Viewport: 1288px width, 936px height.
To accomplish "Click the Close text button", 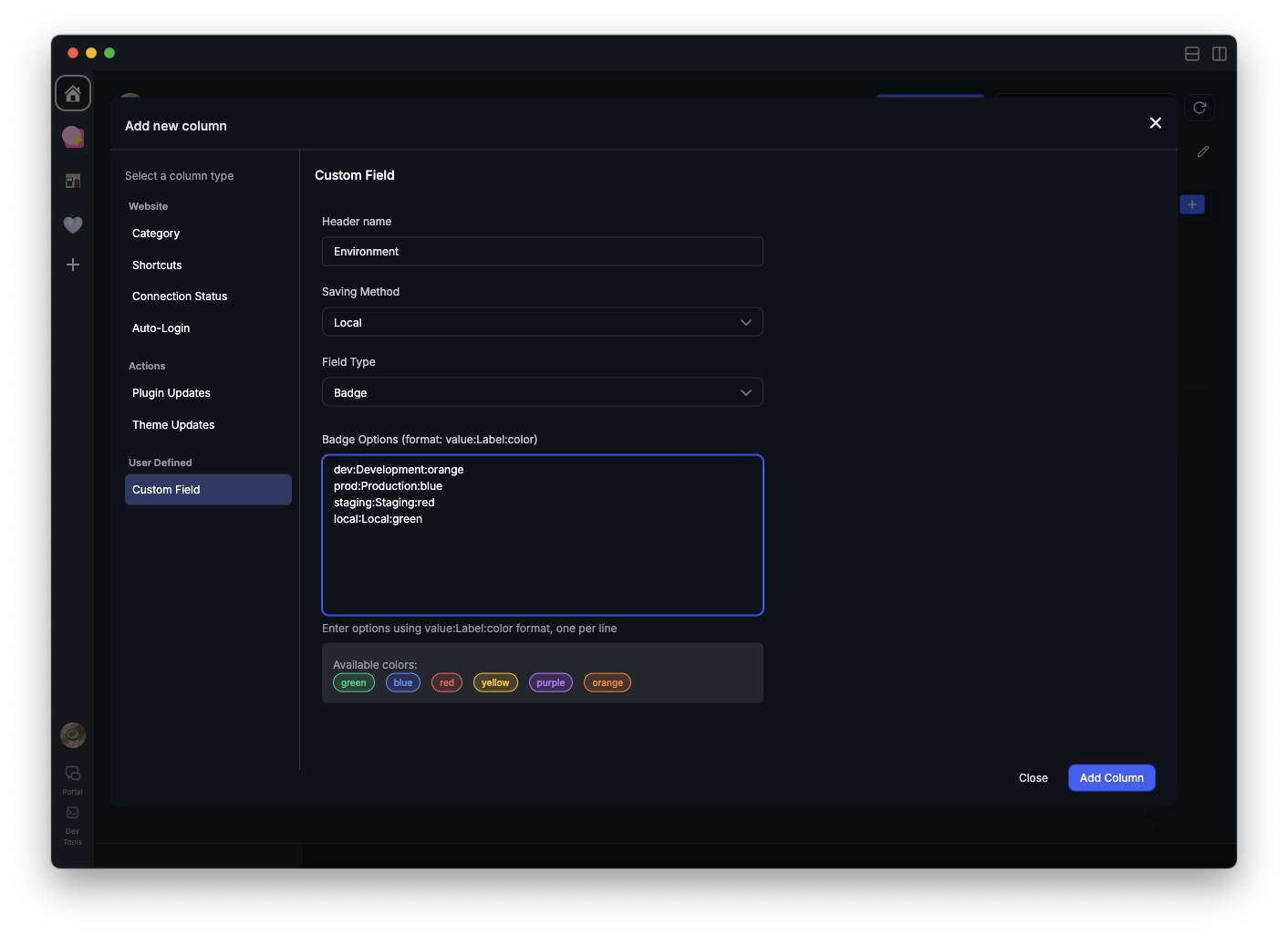I will pyautogui.click(x=1033, y=778).
